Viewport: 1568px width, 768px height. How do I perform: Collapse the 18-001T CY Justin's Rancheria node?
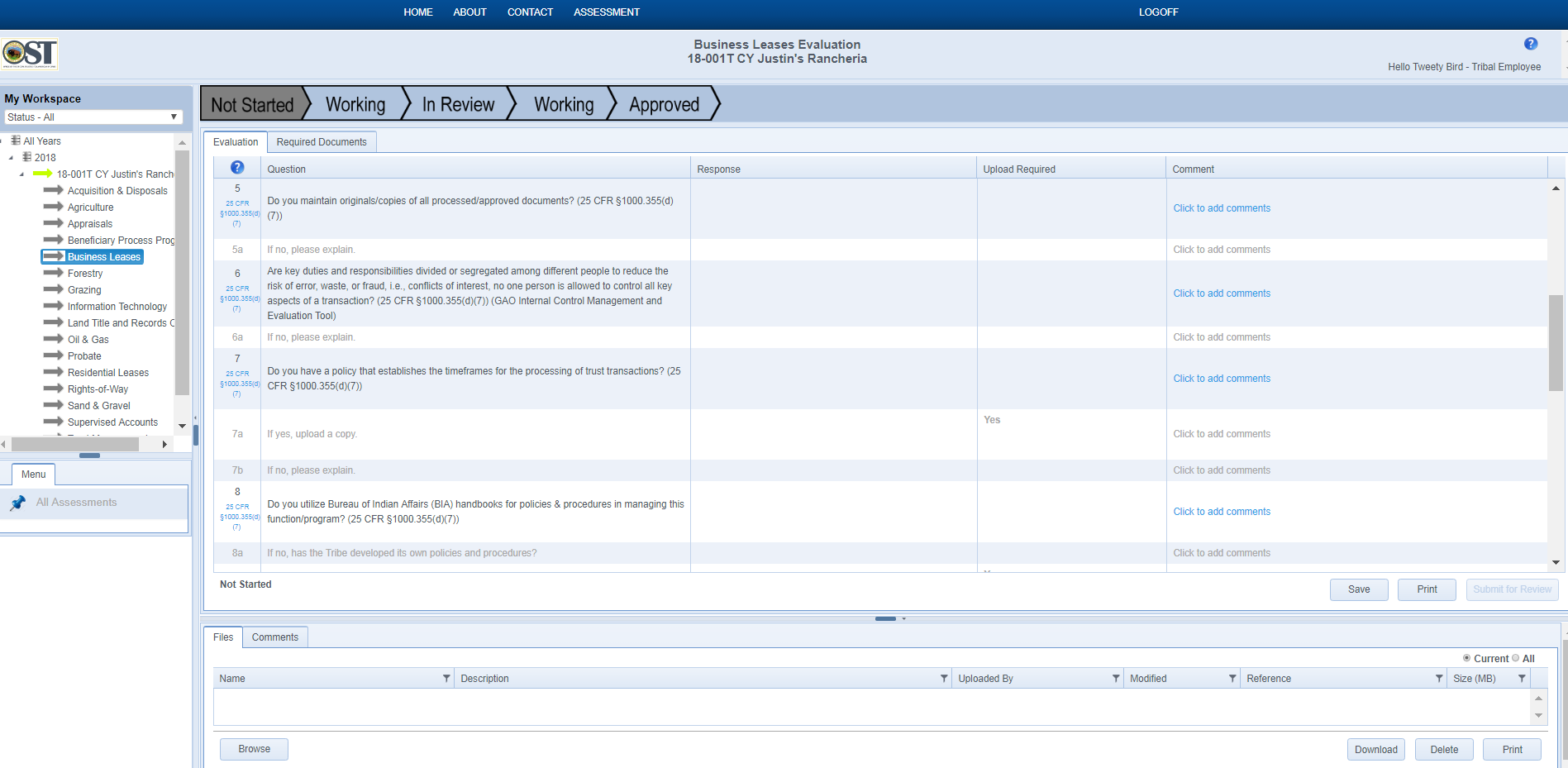click(21, 174)
